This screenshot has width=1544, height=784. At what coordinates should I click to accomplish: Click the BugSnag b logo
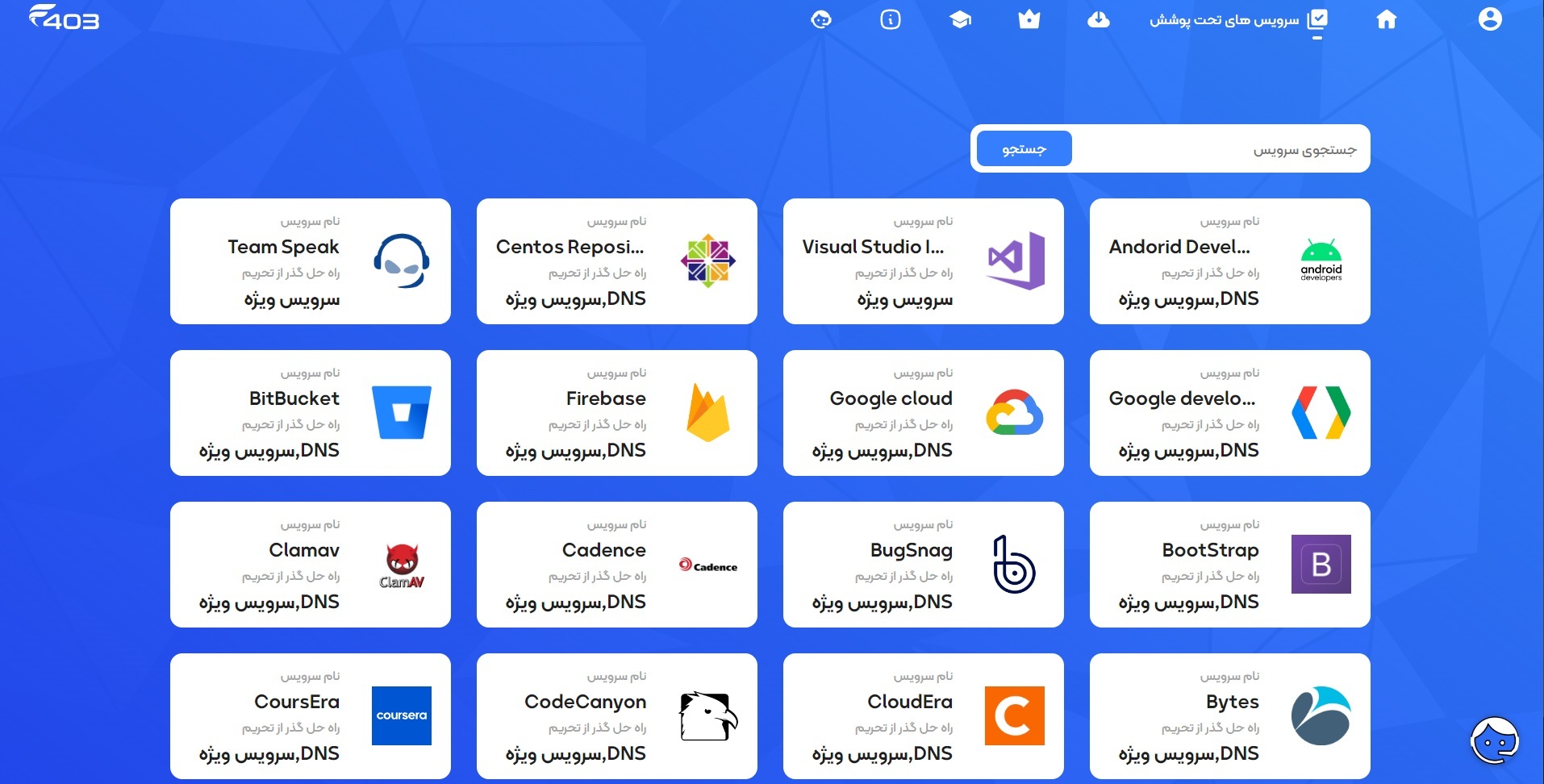1014,564
